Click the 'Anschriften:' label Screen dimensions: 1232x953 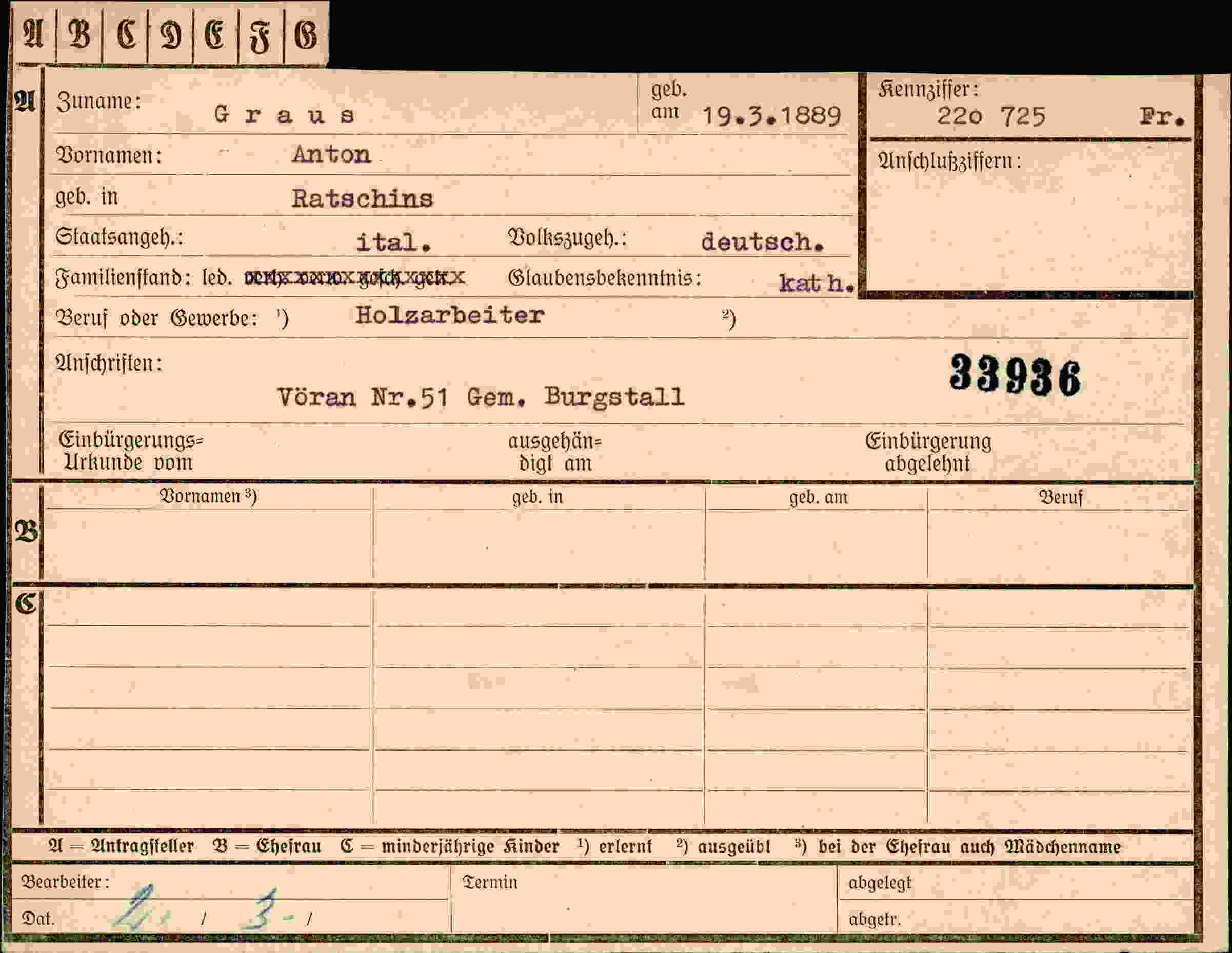point(108,362)
